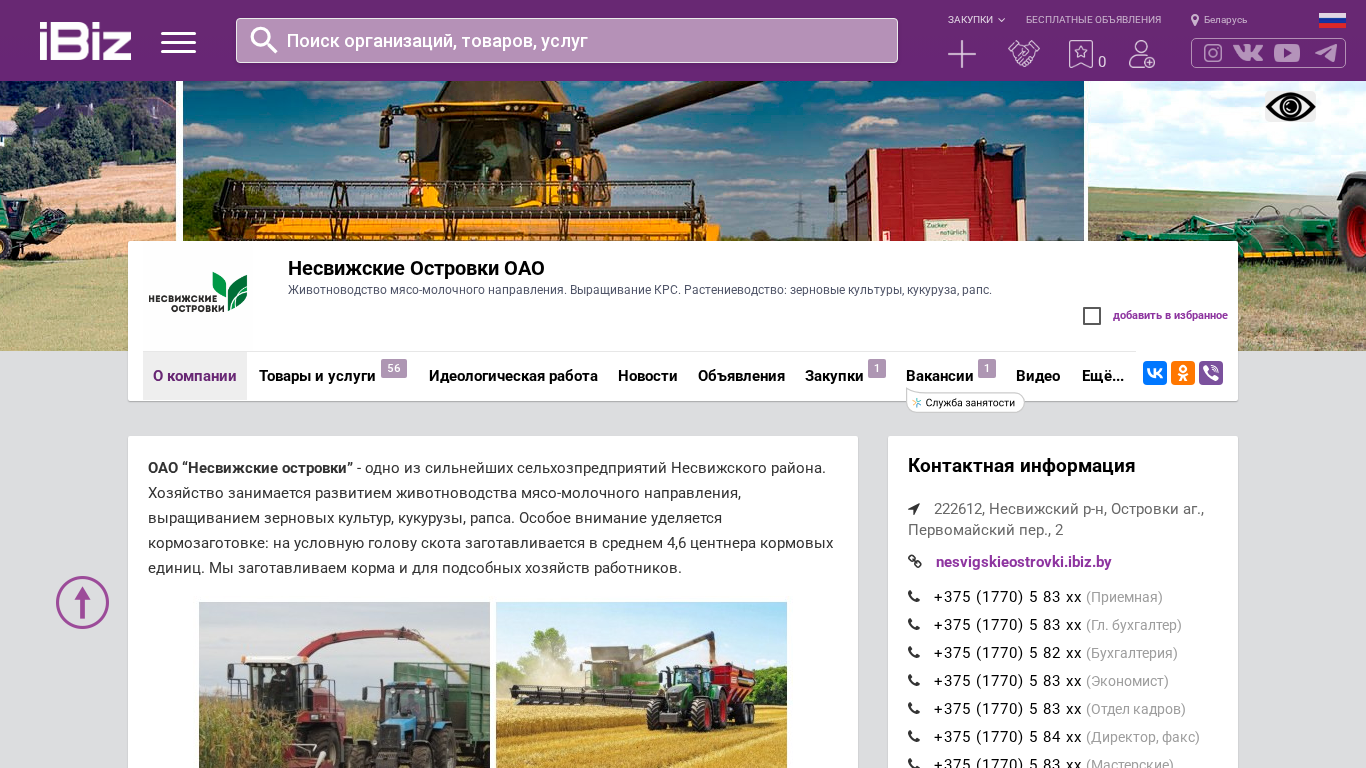
Task: Reveal the Экономист phone number
Action: click(x=1007, y=681)
